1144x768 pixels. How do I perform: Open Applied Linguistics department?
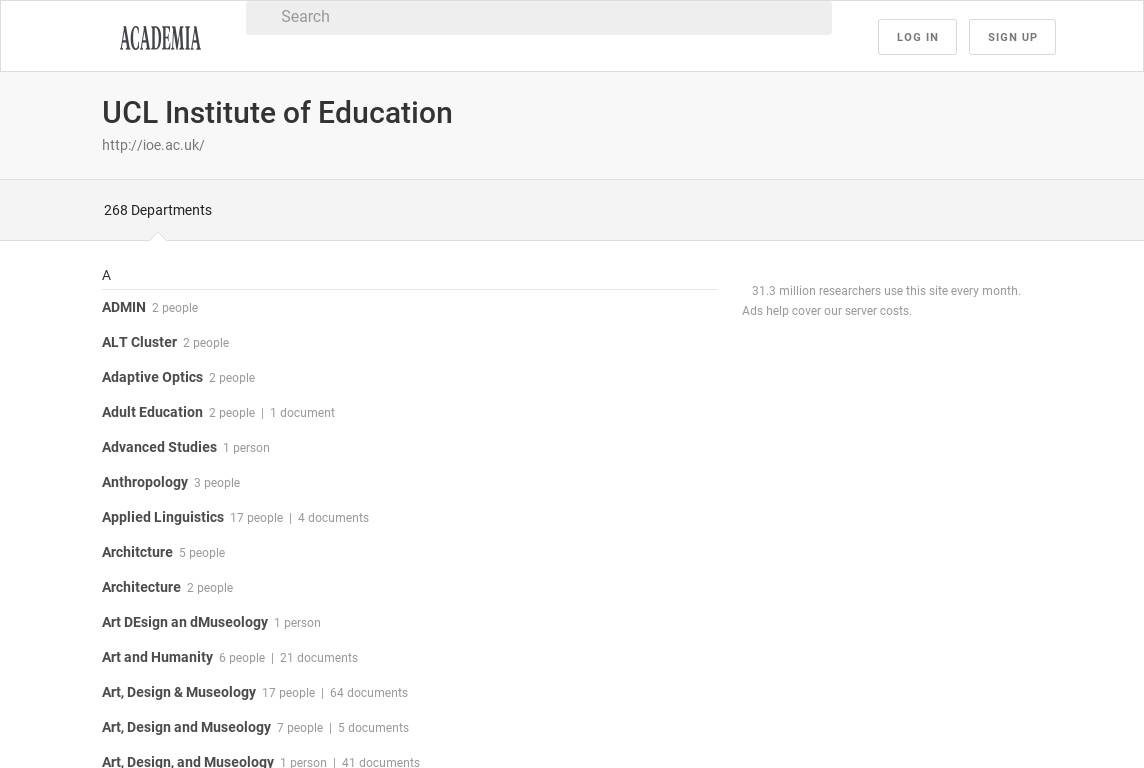(x=163, y=517)
